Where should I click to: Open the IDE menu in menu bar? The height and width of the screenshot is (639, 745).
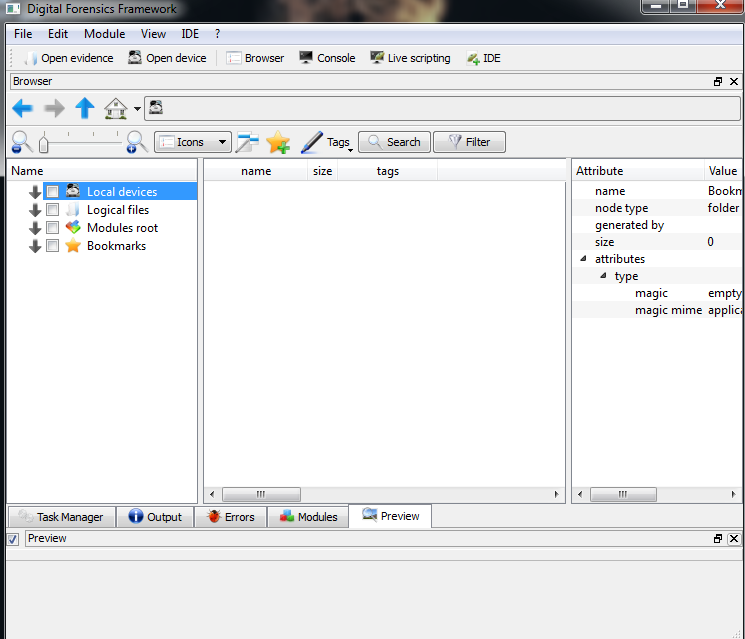point(190,34)
